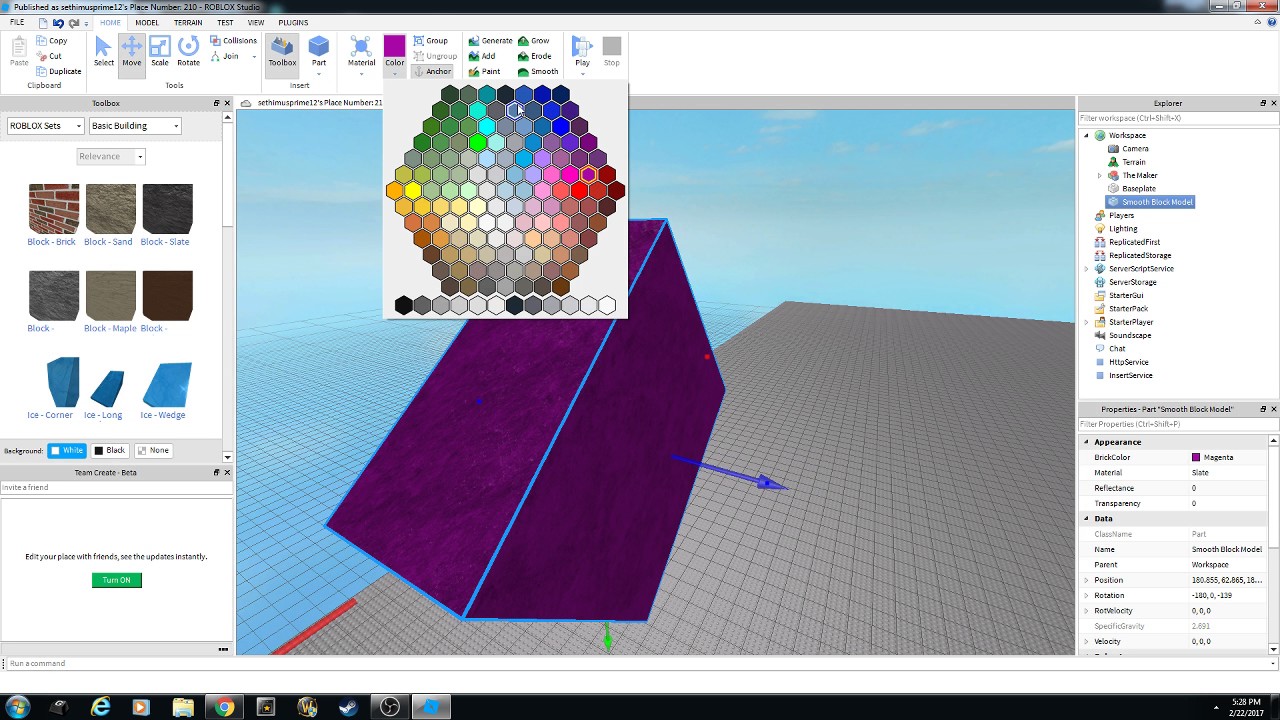Open the FILE menu

(17, 22)
